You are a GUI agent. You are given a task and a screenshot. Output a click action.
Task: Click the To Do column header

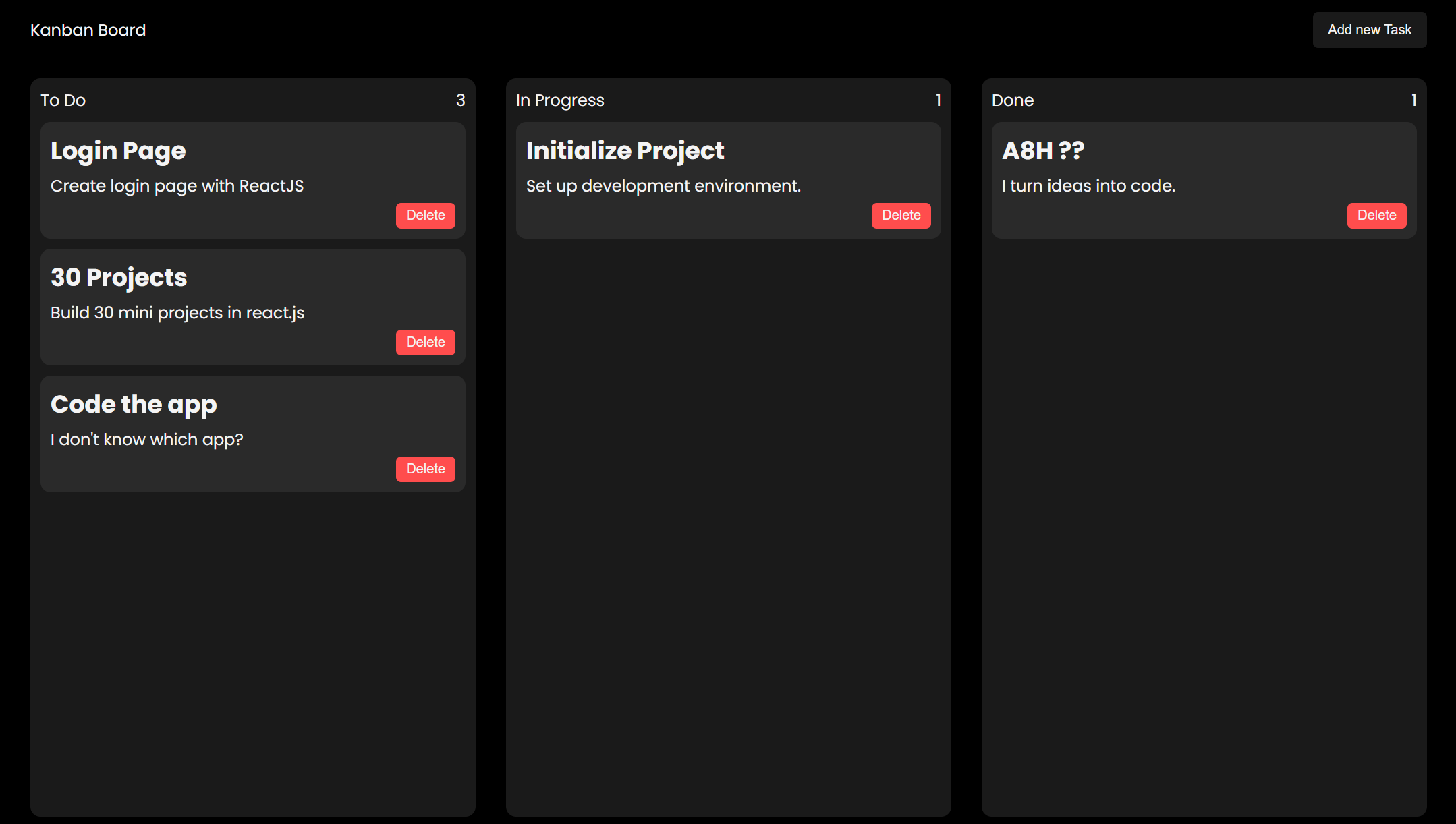pos(63,100)
